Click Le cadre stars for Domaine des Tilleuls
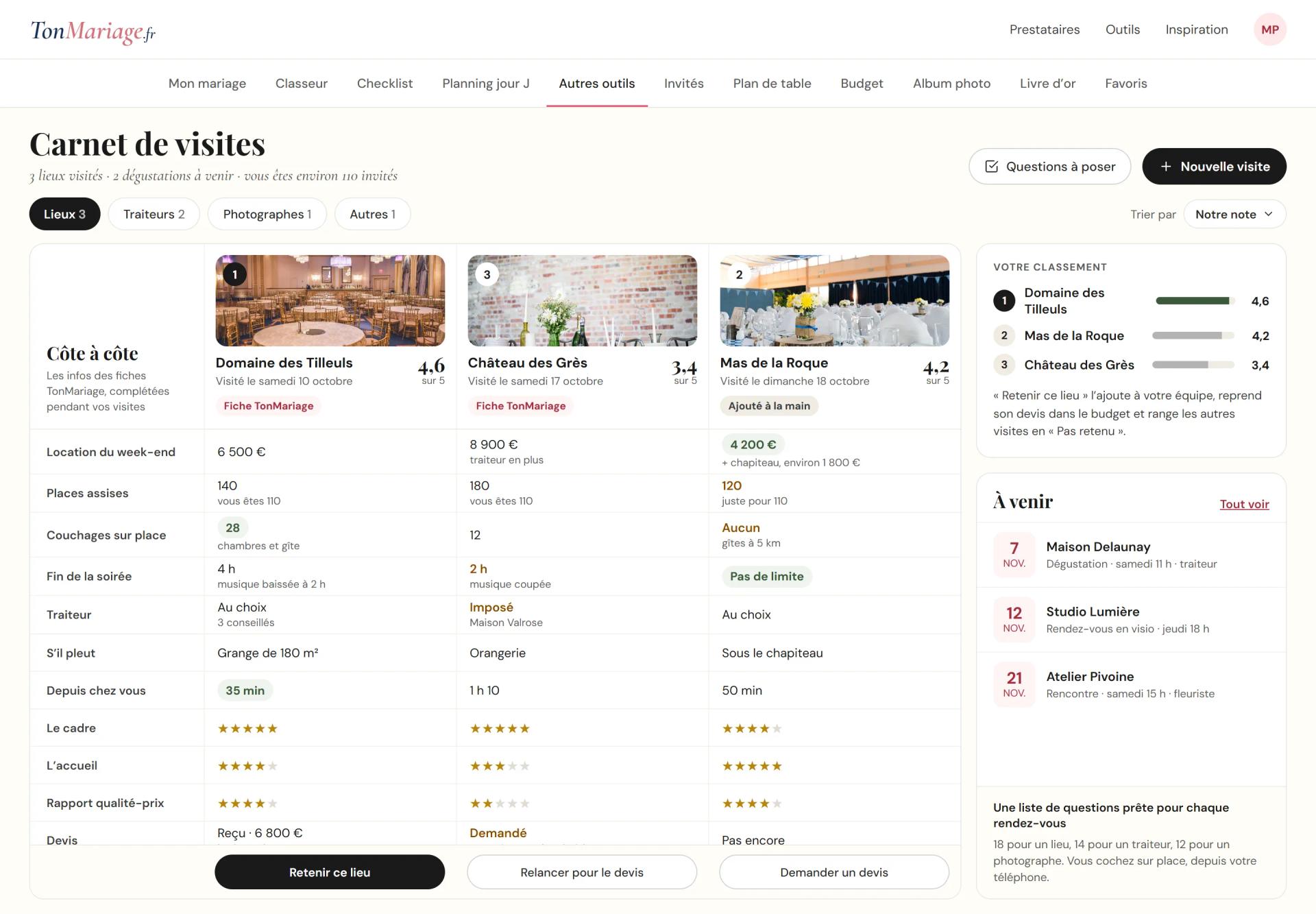Image resolution: width=1316 pixels, height=914 pixels. coord(247,728)
